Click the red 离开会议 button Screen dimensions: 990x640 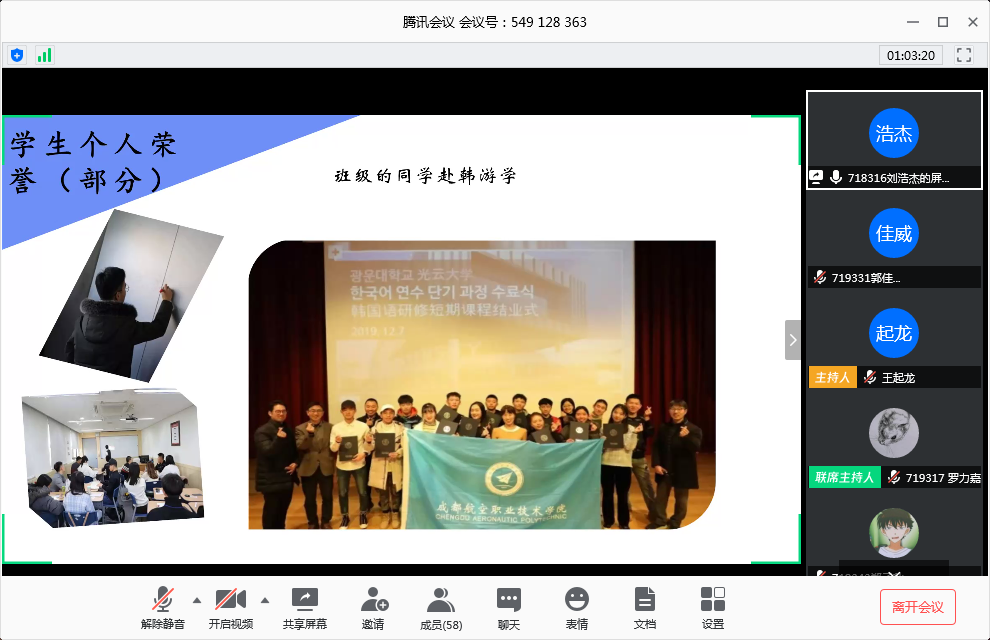tap(918, 607)
